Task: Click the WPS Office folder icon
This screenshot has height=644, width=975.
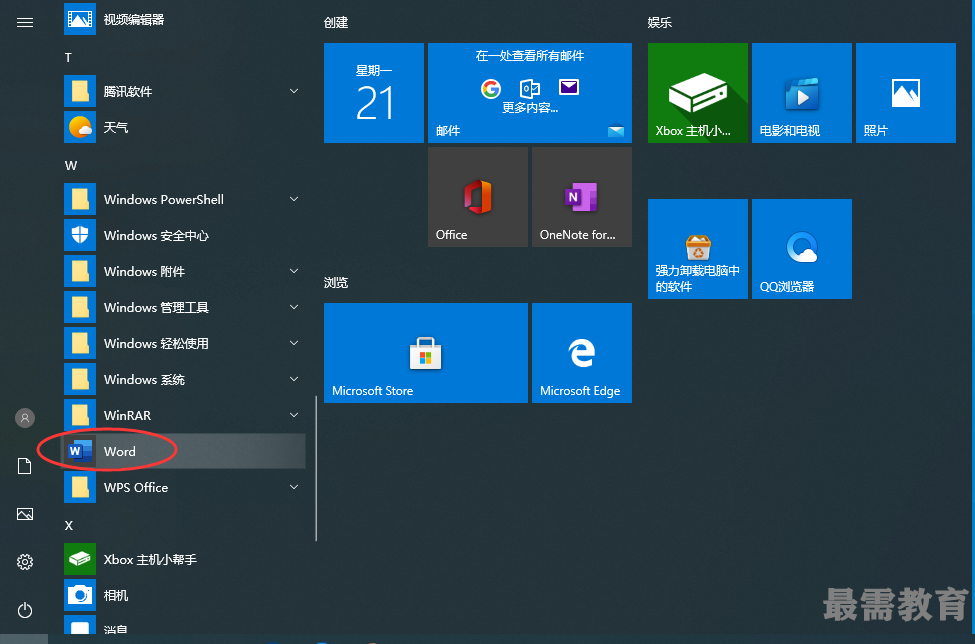Action: pyautogui.click(x=80, y=487)
